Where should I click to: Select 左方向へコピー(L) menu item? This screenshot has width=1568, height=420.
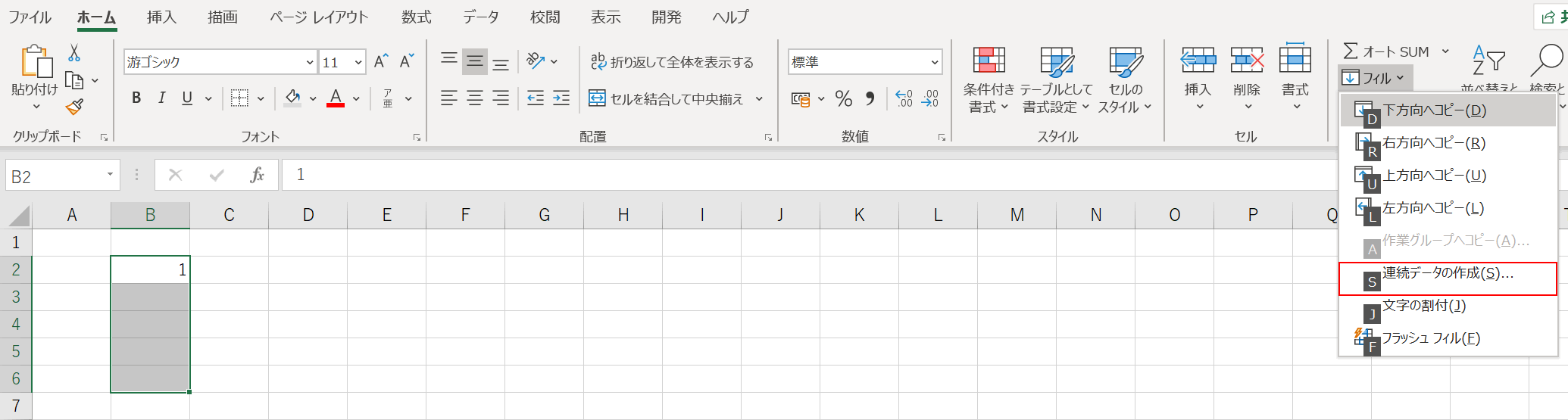(1448, 208)
